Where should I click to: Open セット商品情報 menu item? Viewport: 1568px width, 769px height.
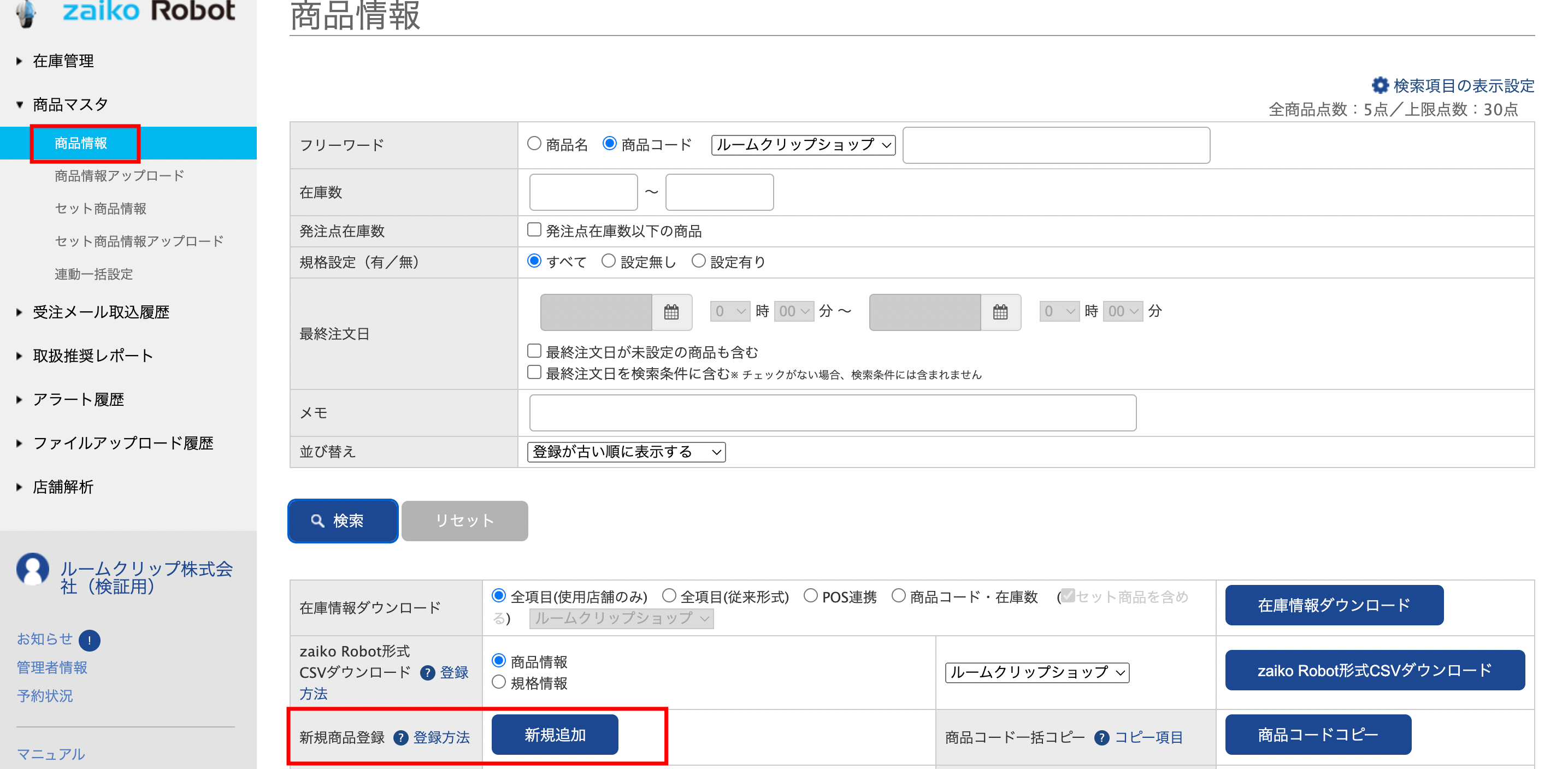pos(101,209)
